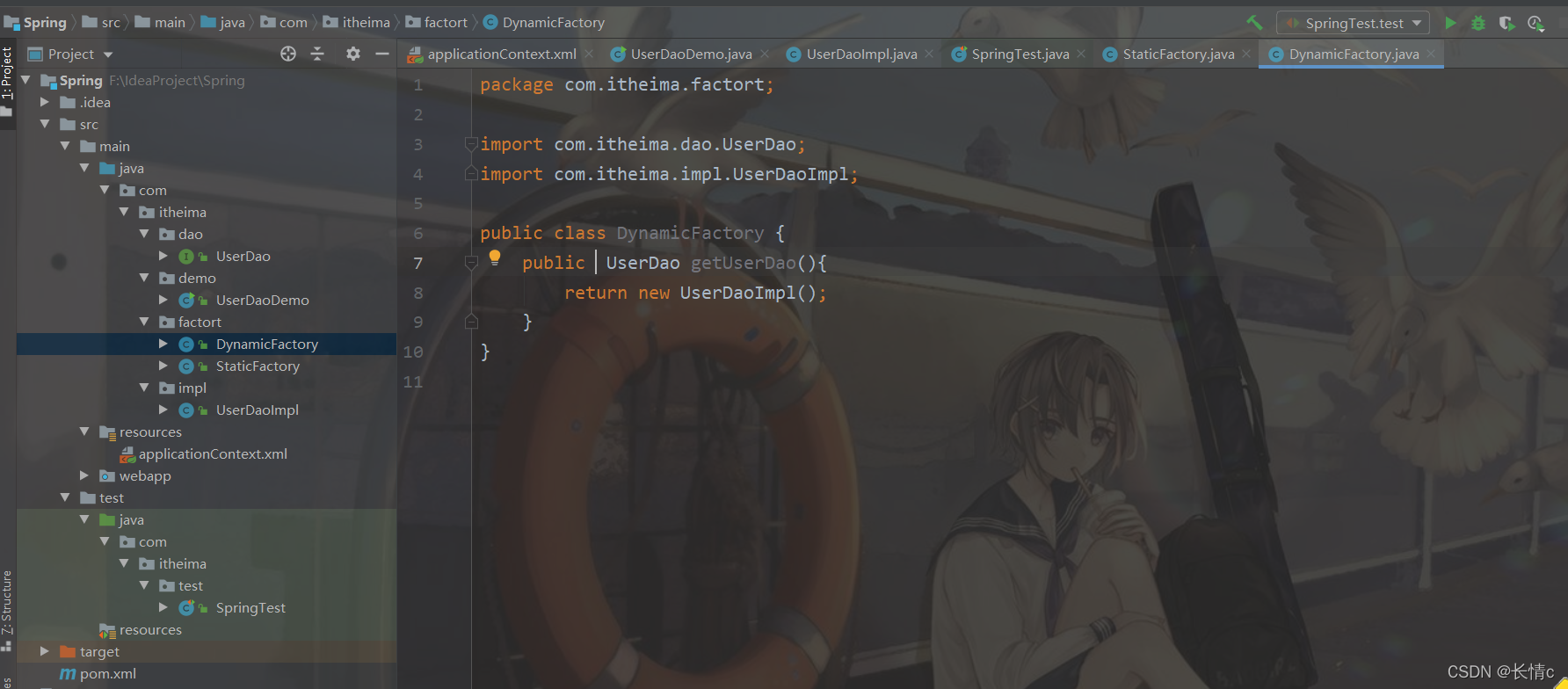Image resolution: width=1568 pixels, height=689 pixels.
Task: Open applicationContext.xml in the project tree
Action: pos(213,453)
